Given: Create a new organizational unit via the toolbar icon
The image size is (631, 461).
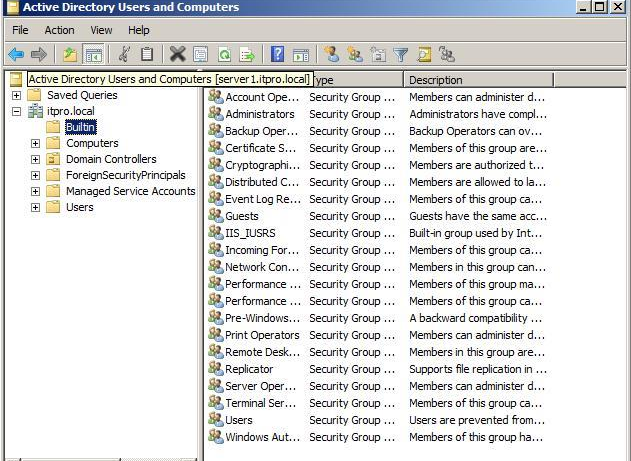Looking at the screenshot, I should pos(378,54).
